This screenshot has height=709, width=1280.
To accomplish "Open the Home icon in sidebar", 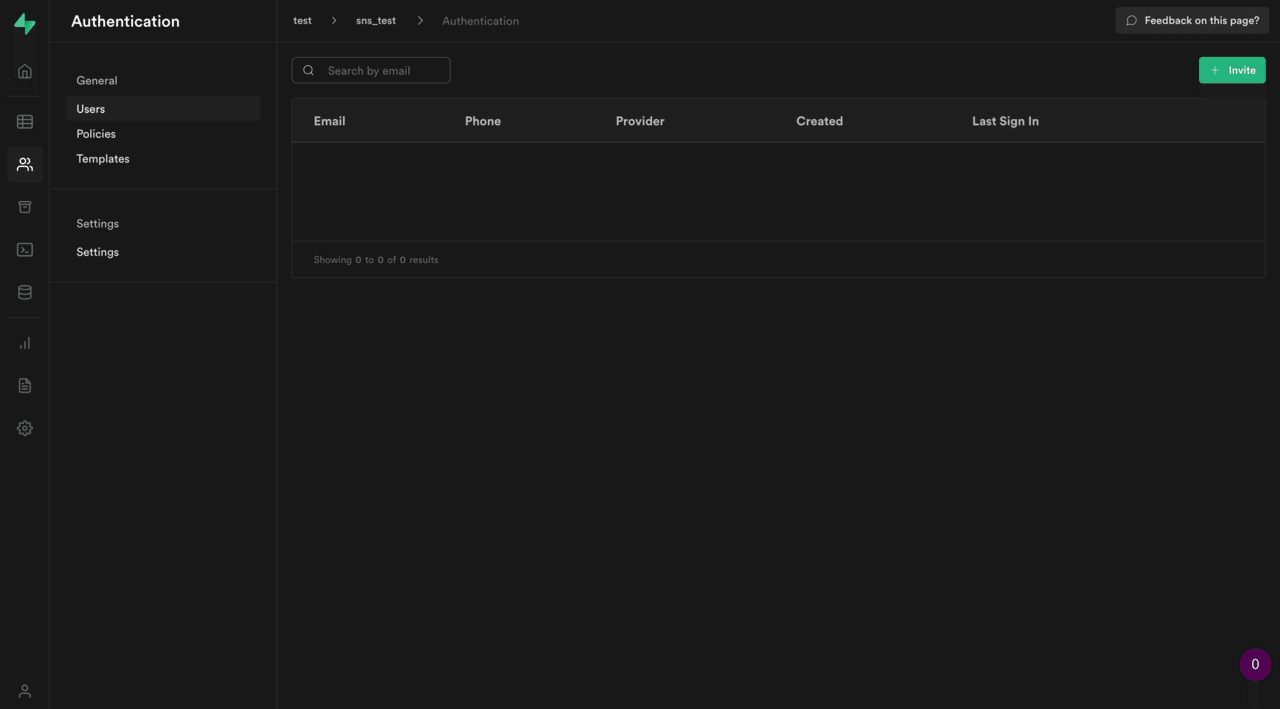I will [25, 72].
